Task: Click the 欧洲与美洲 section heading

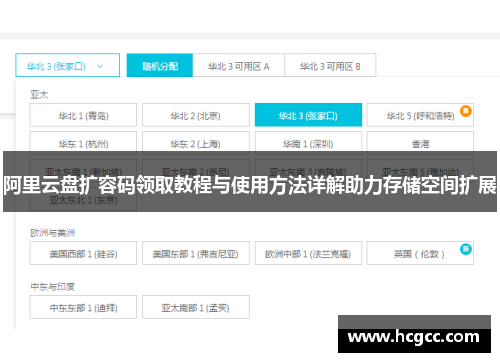Action: (52, 233)
